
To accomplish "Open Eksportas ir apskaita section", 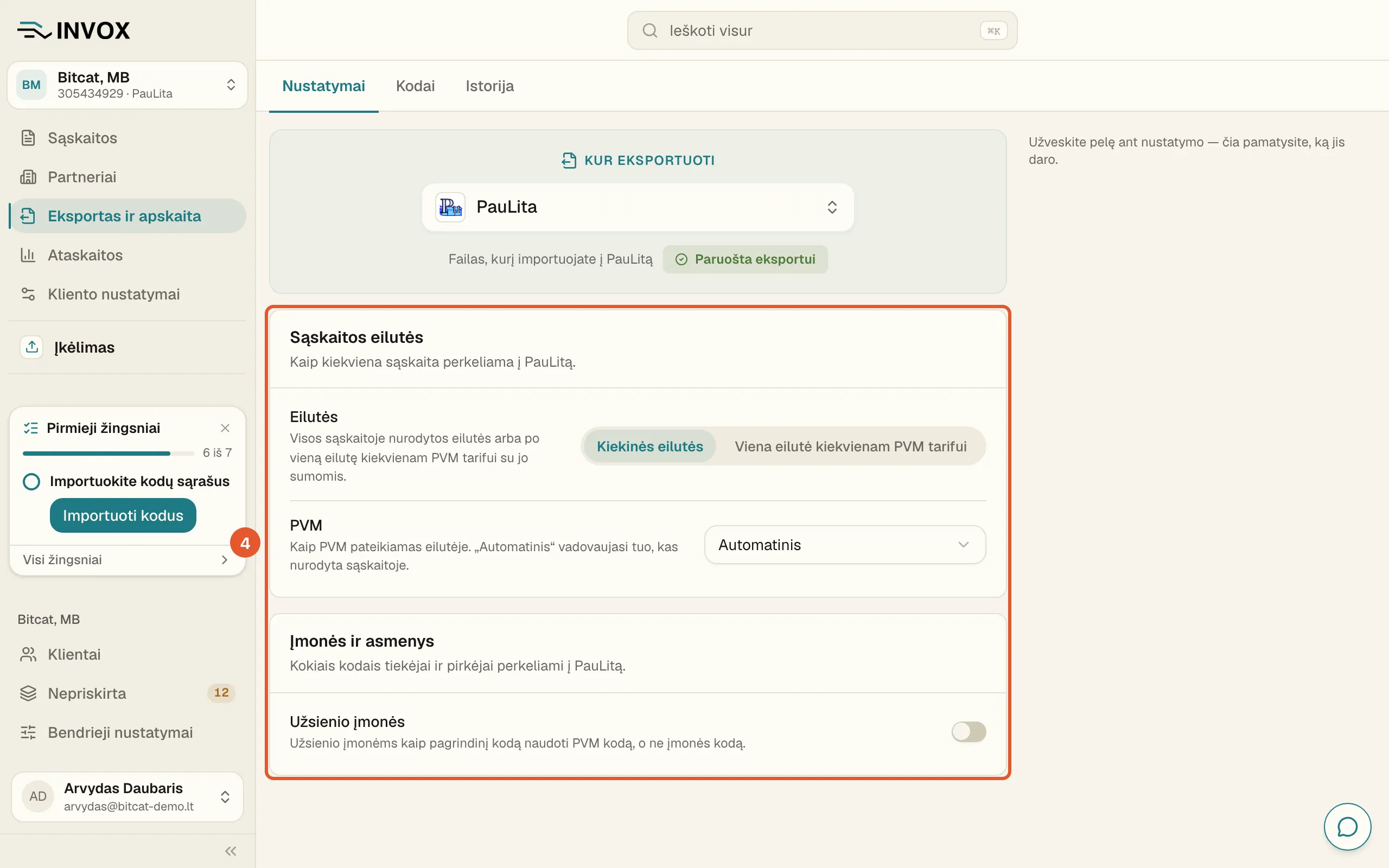I will click(x=128, y=216).
